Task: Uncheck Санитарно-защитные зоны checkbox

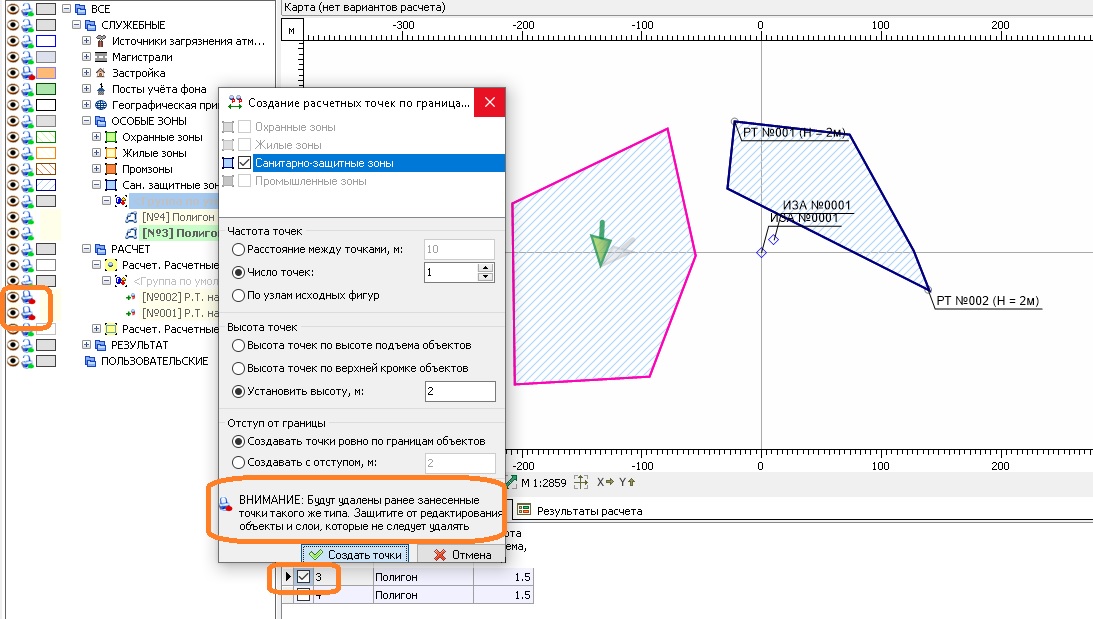Action: pyautogui.click(x=244, y=163)
